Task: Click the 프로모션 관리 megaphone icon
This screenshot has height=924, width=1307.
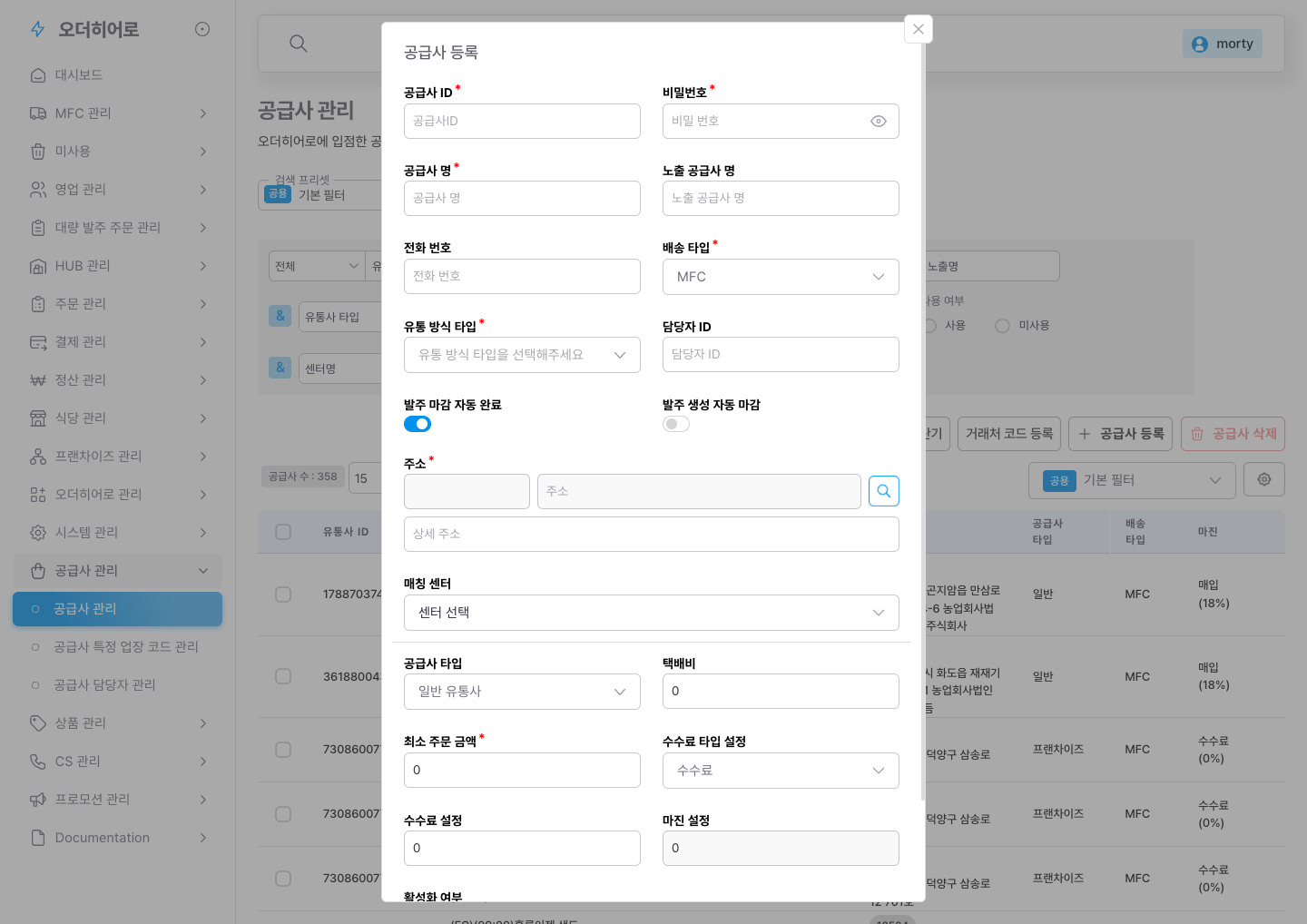Action: coord(38,800)
